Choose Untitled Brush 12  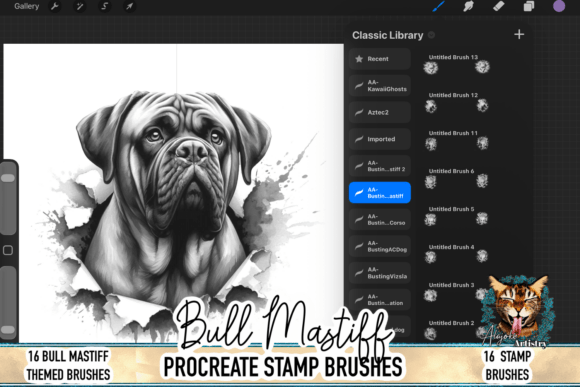(x=457, y=102)
